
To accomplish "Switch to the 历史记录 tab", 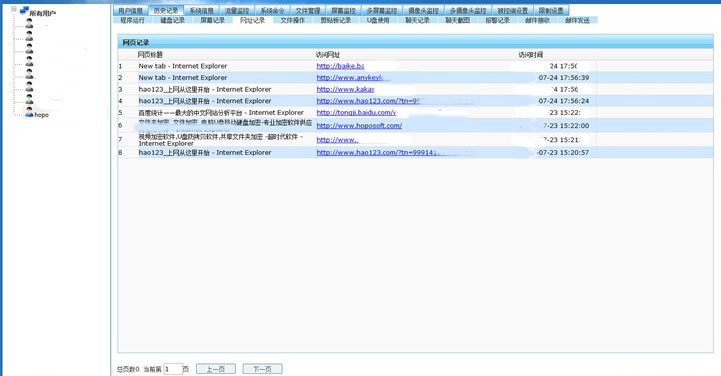I will click(166, 10).
